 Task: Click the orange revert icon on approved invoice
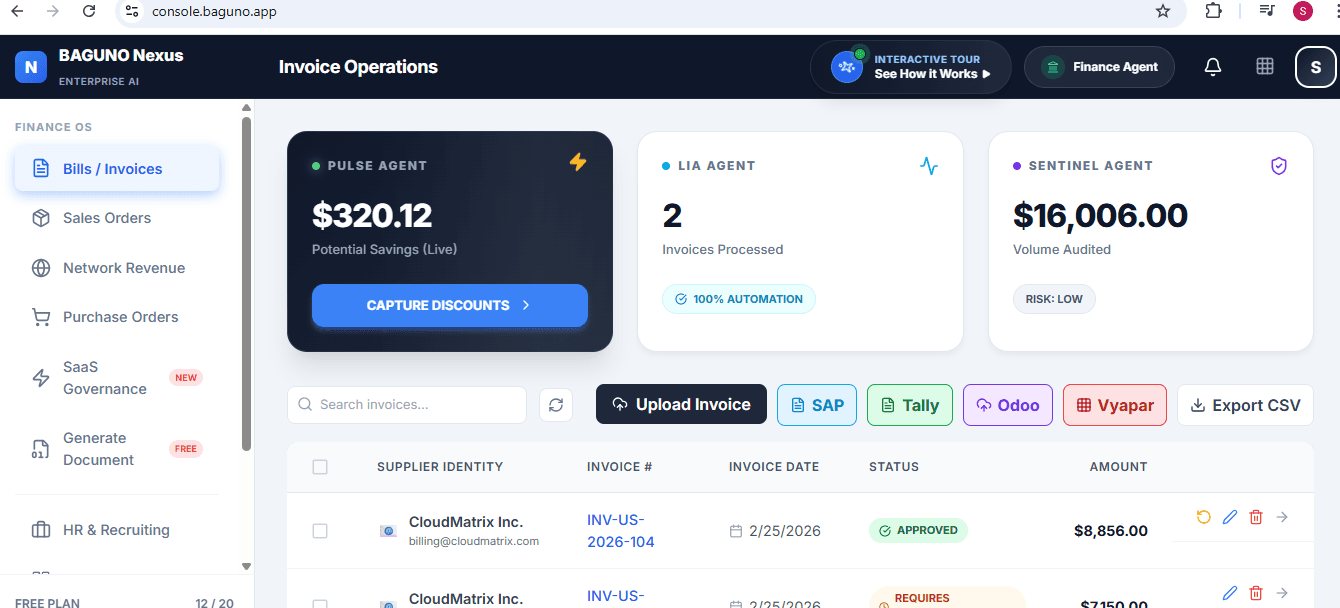(1204, 517)
